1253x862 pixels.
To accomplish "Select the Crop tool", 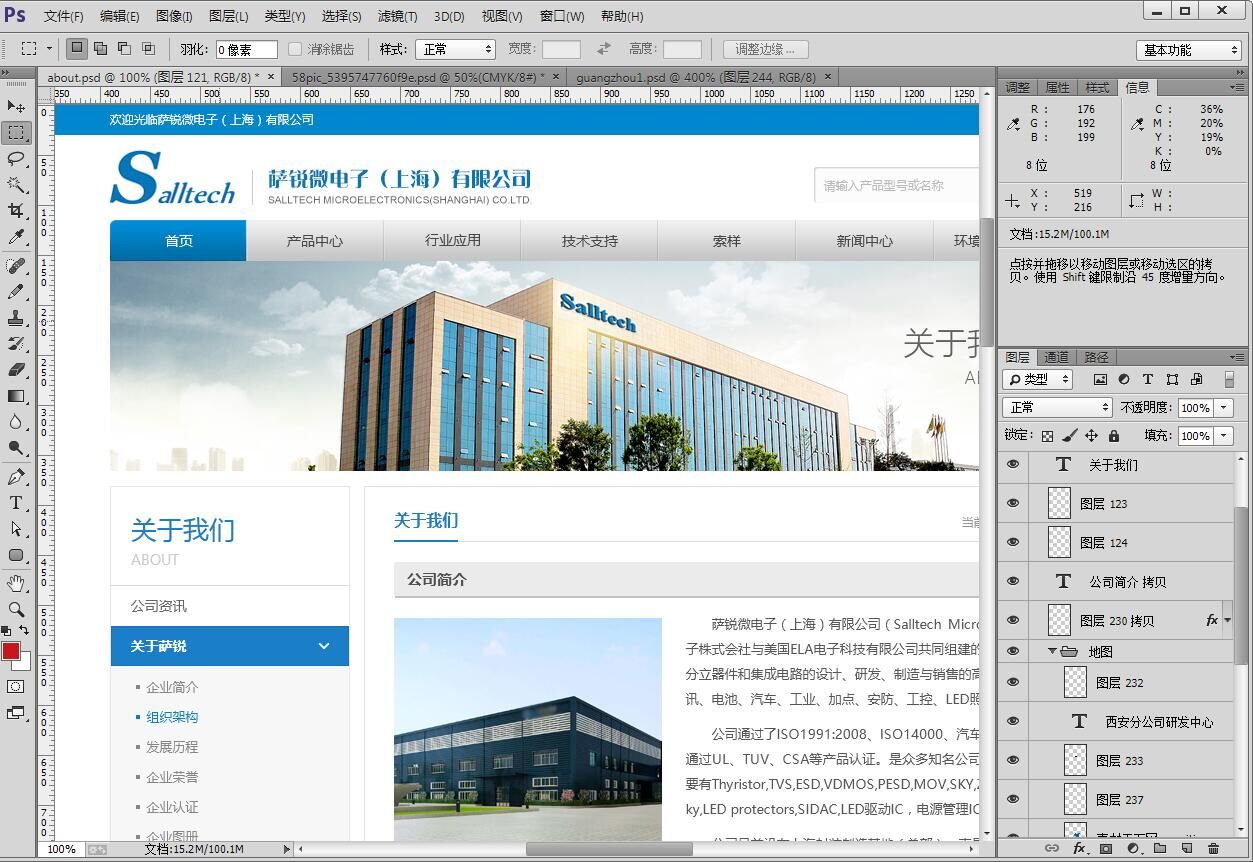I will coord(16,211).
